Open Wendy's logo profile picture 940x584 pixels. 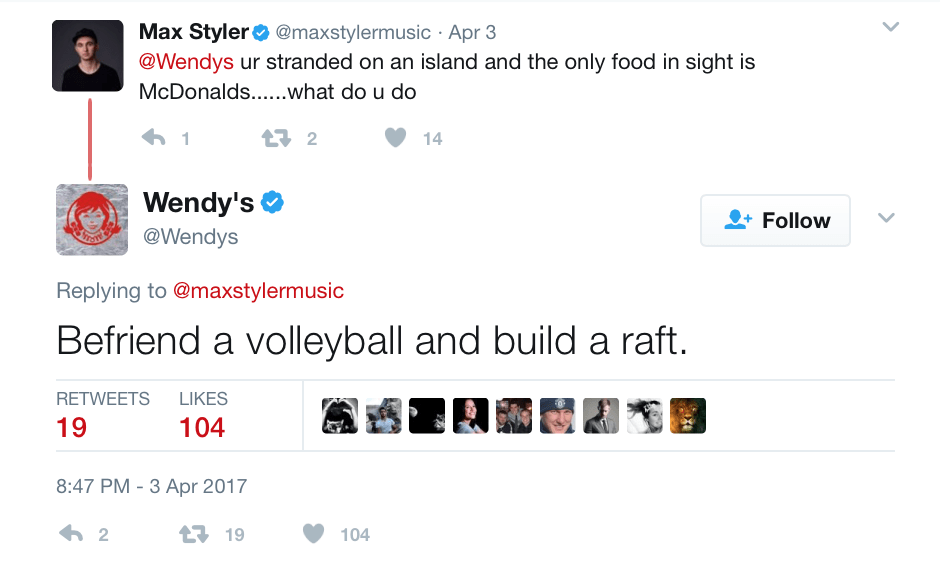click(92, 220)
